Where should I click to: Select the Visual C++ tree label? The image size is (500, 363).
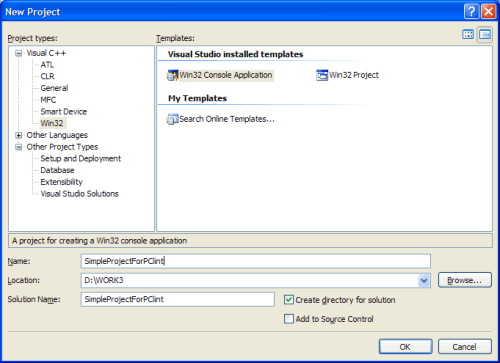click(46, 53)
